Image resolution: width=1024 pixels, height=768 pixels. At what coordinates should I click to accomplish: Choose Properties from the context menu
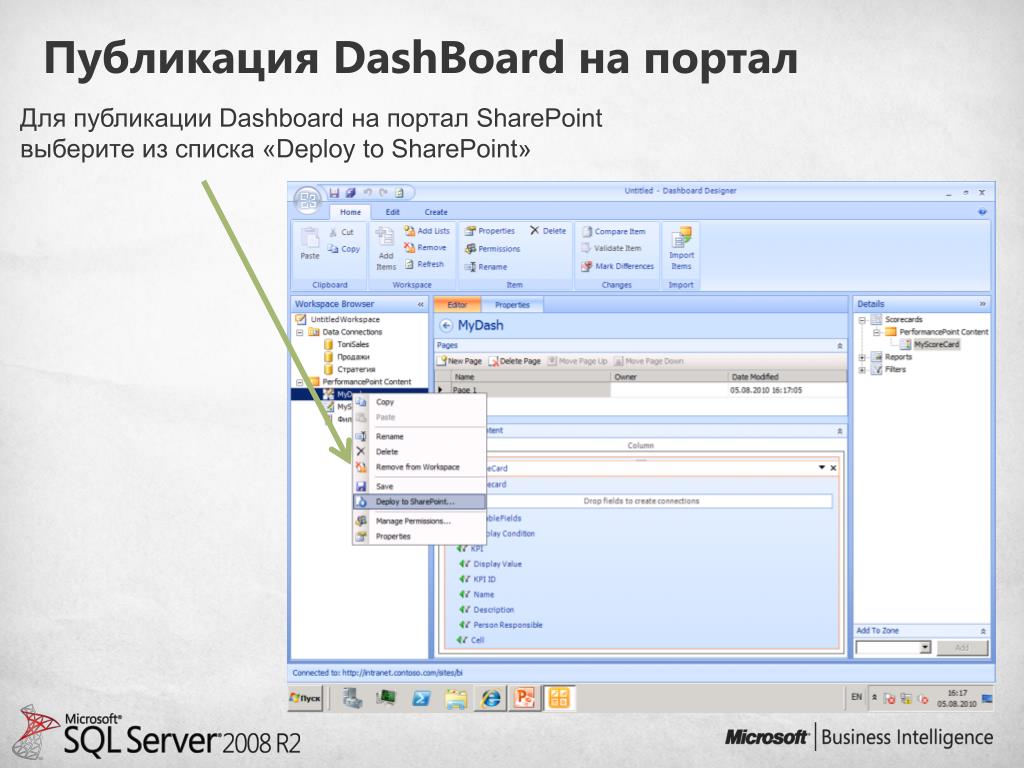click(419, 536)
